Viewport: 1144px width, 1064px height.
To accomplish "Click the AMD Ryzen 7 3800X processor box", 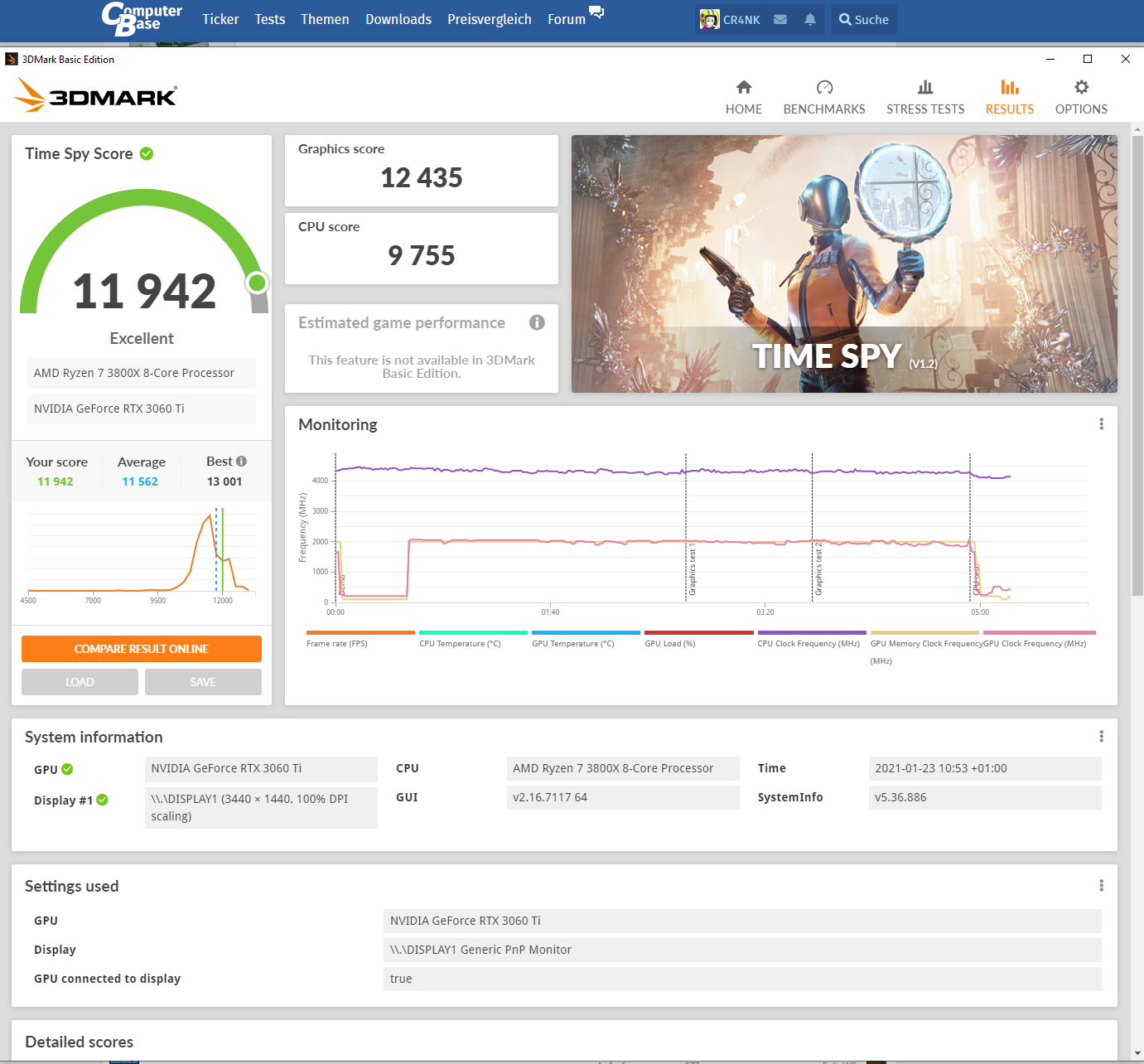I will (142, 373).
